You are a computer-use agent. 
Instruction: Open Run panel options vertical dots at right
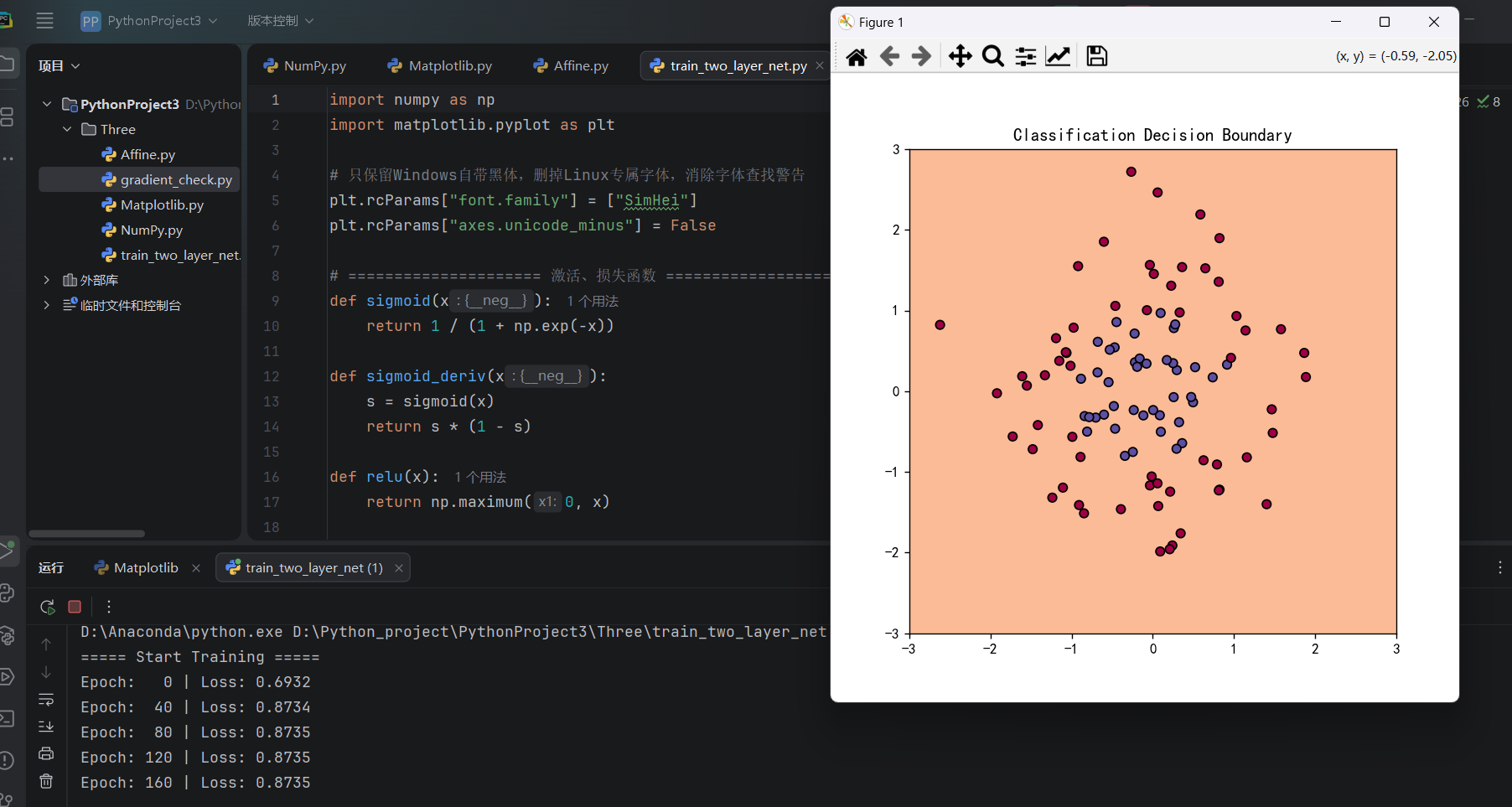1499,567
